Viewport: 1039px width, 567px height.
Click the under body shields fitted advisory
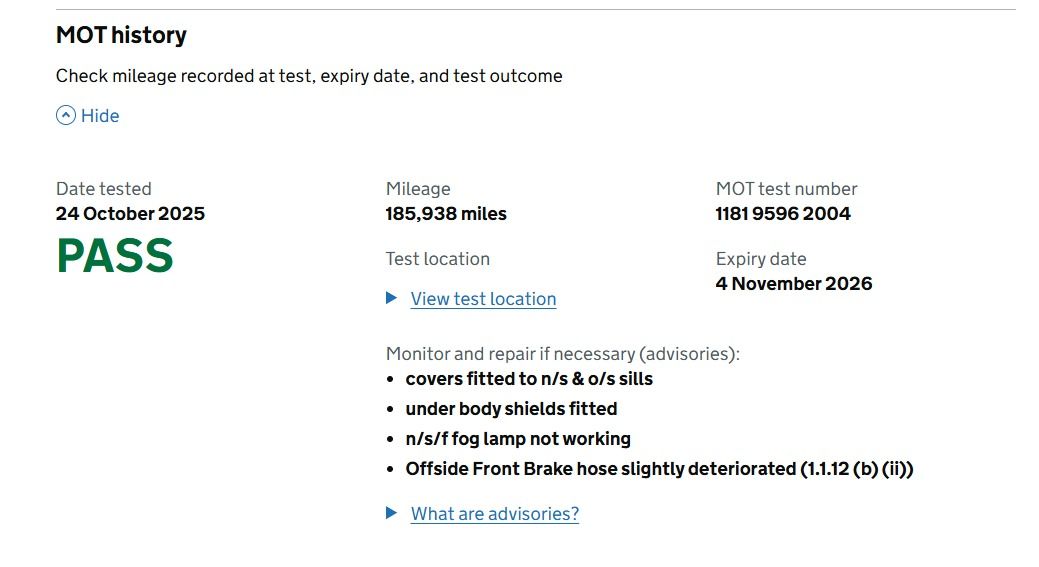[x=511, y=409]
